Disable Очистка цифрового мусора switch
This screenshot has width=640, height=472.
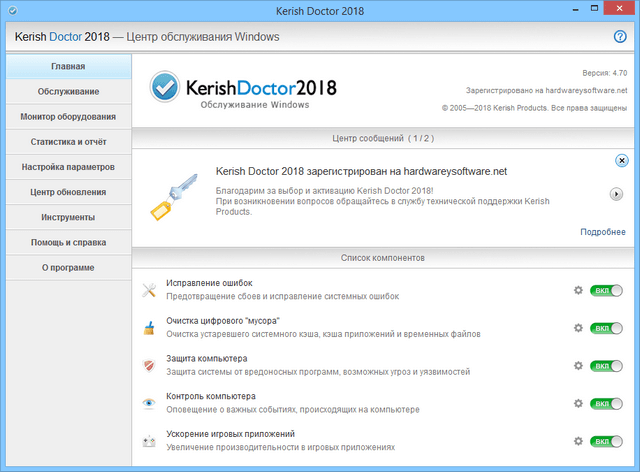point(606,327)
